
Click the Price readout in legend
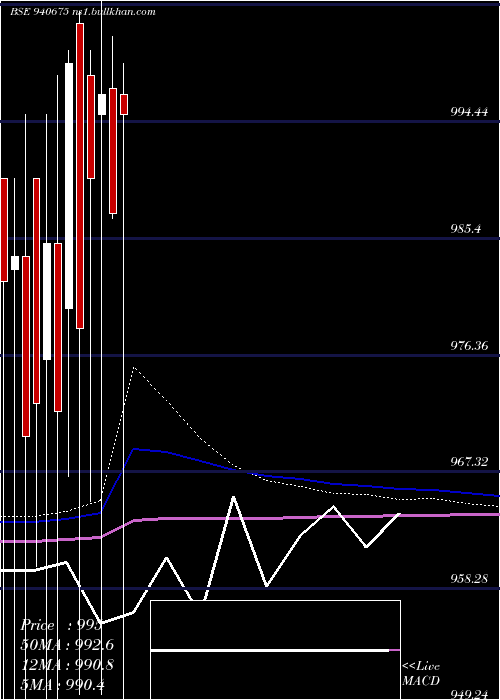click(x=62, y=625)
